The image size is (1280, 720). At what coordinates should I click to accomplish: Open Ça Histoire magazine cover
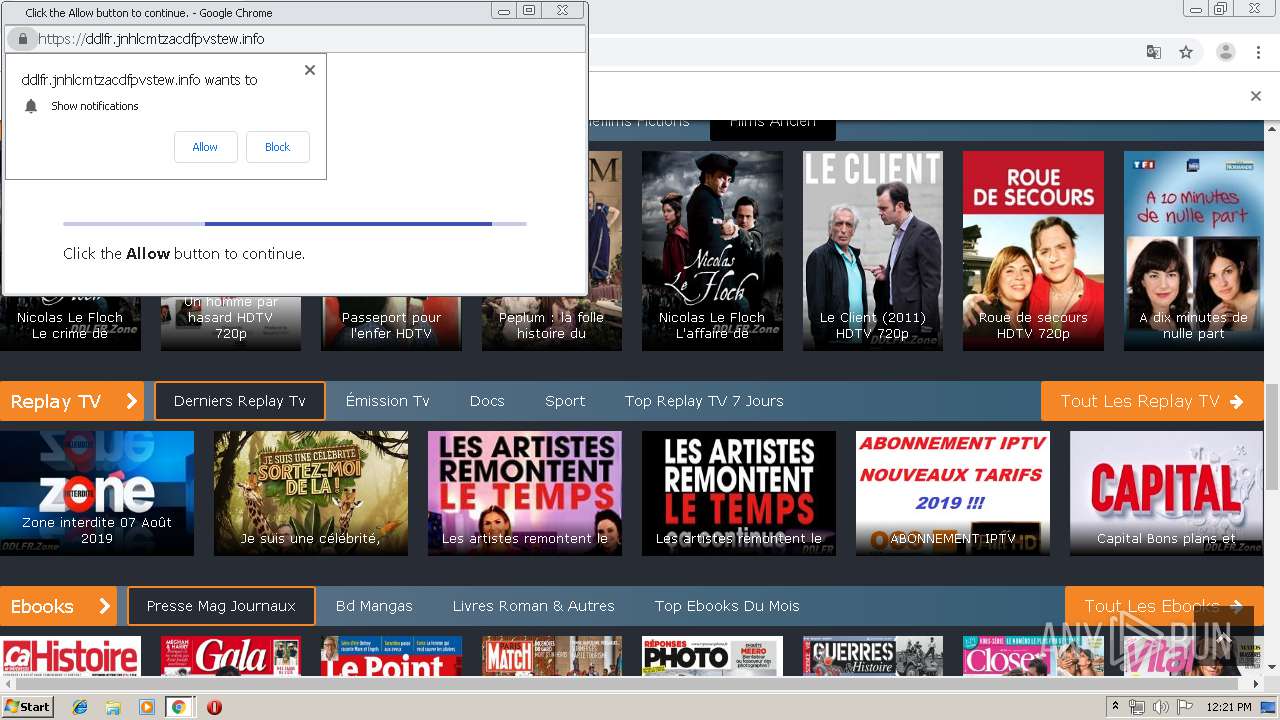point(70,656)
